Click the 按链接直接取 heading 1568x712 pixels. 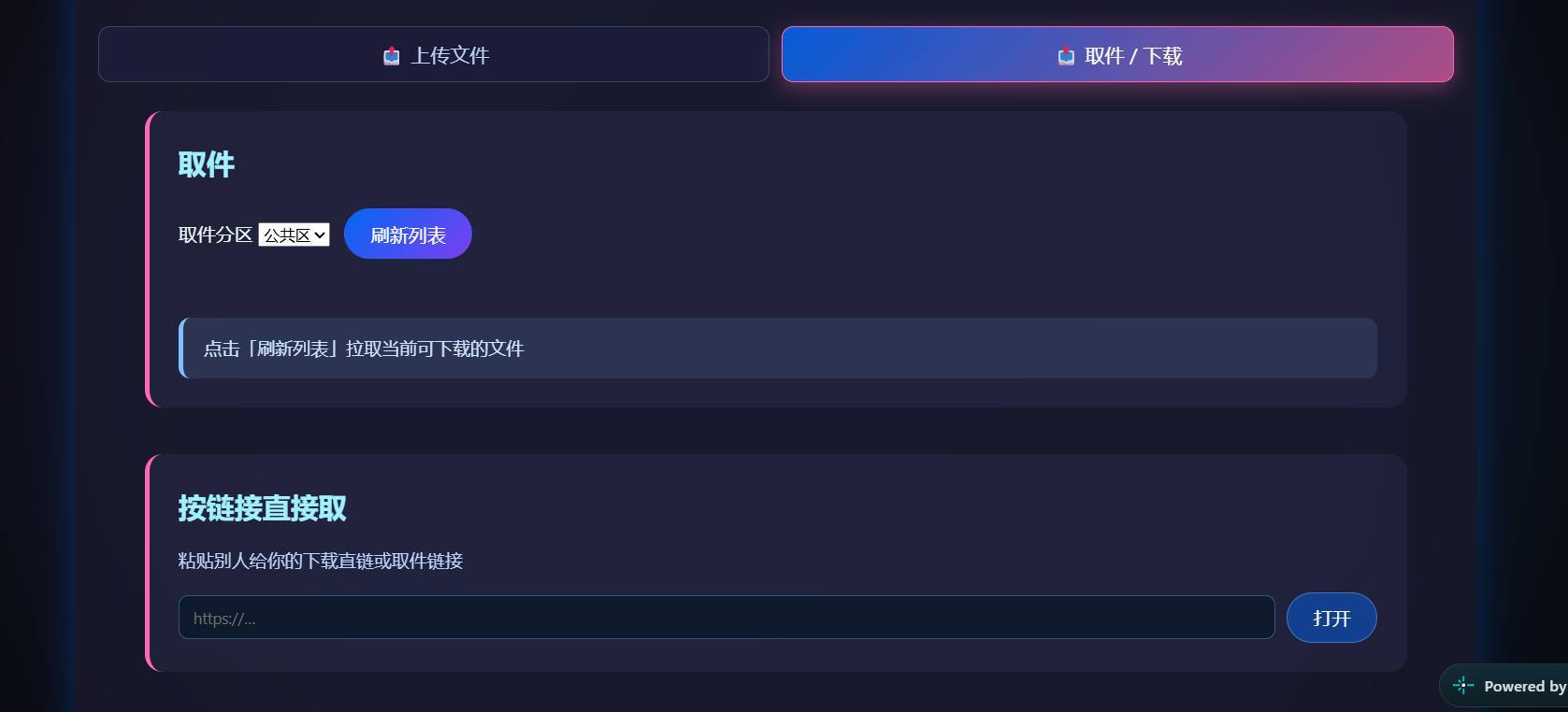[263, 508]
